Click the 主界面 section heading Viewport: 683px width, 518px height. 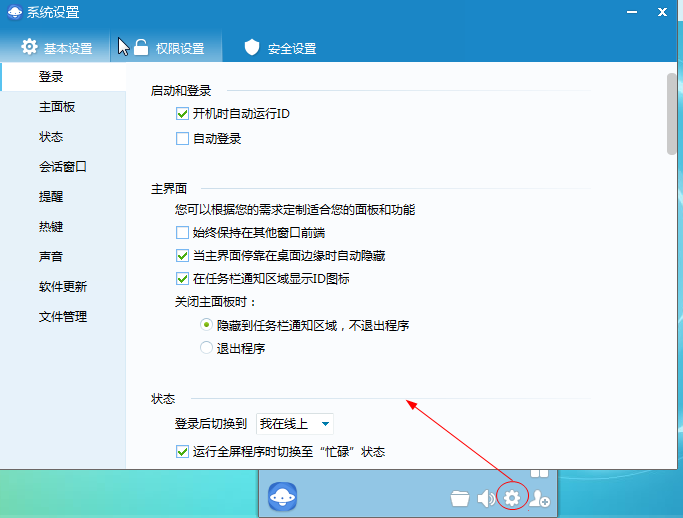tap(169, 189)
